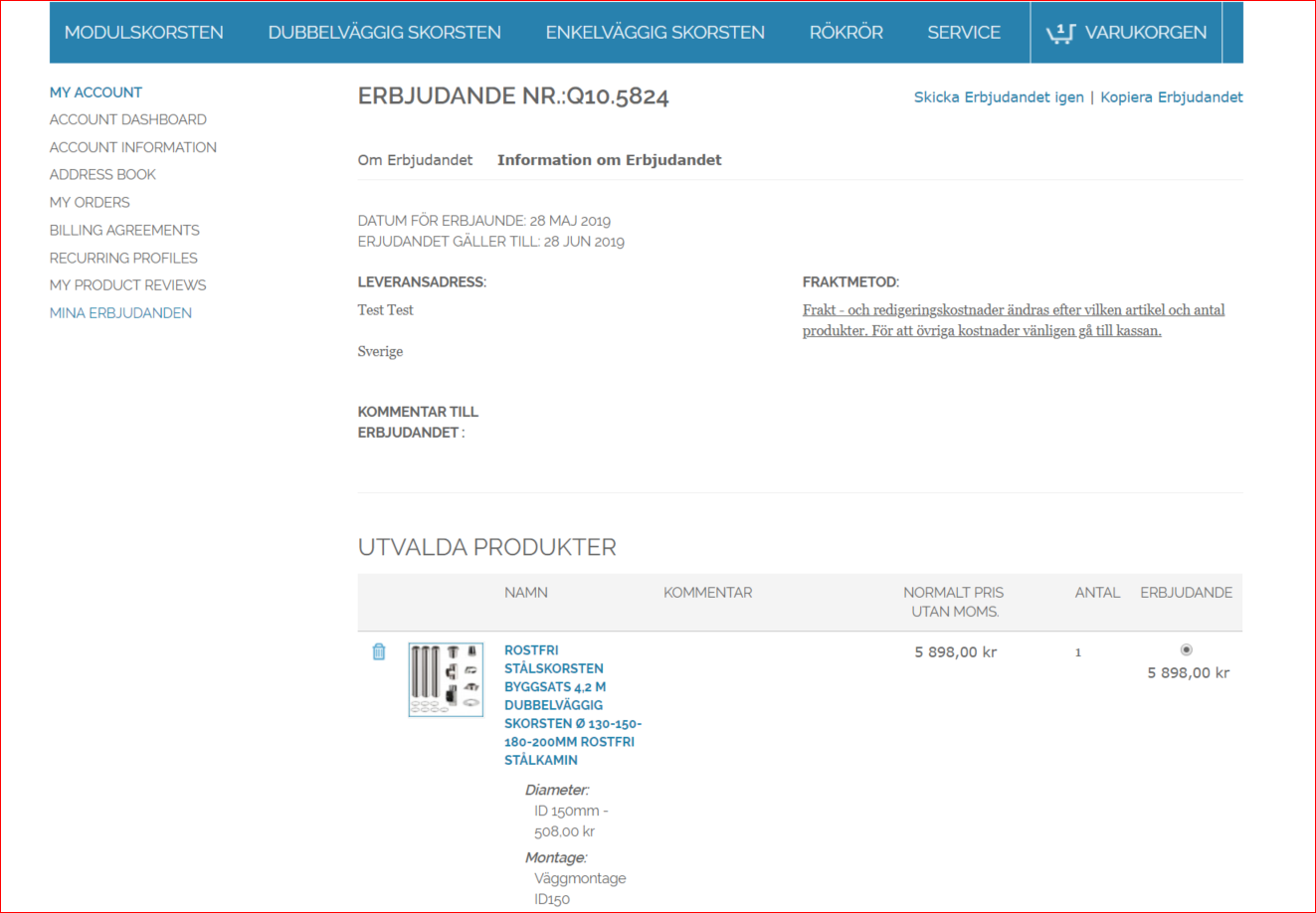Click the offer date 28 MAJ 2019
Screen dimensions: 1316x913
click(x=570, y=221)
